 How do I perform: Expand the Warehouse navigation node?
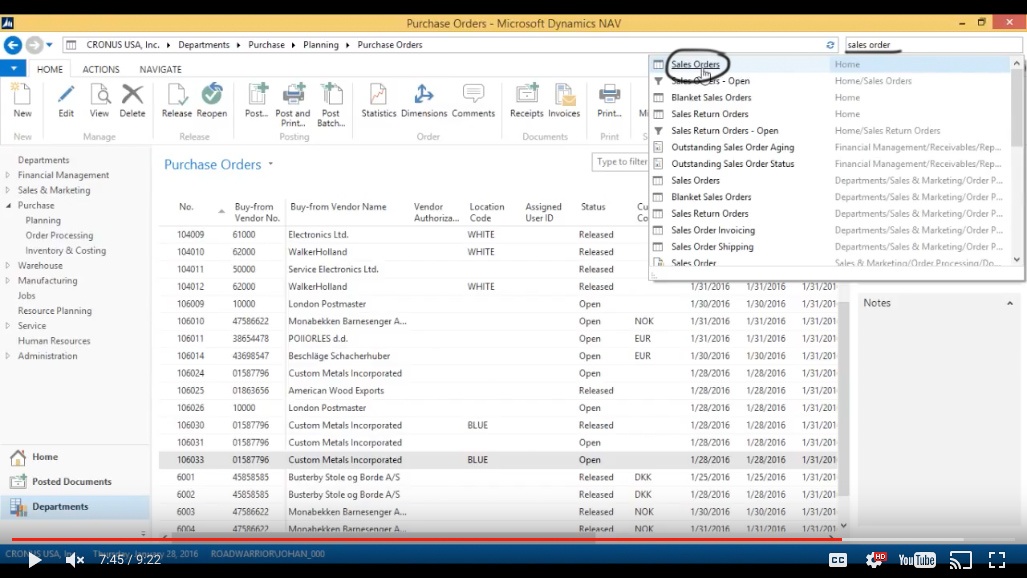(x=8, y=266)
